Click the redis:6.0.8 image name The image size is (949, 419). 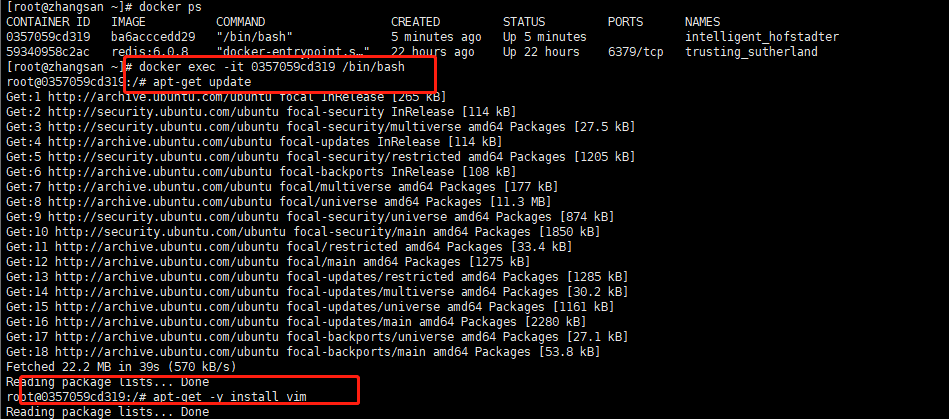pyautogui.click(x=149, y=52)
